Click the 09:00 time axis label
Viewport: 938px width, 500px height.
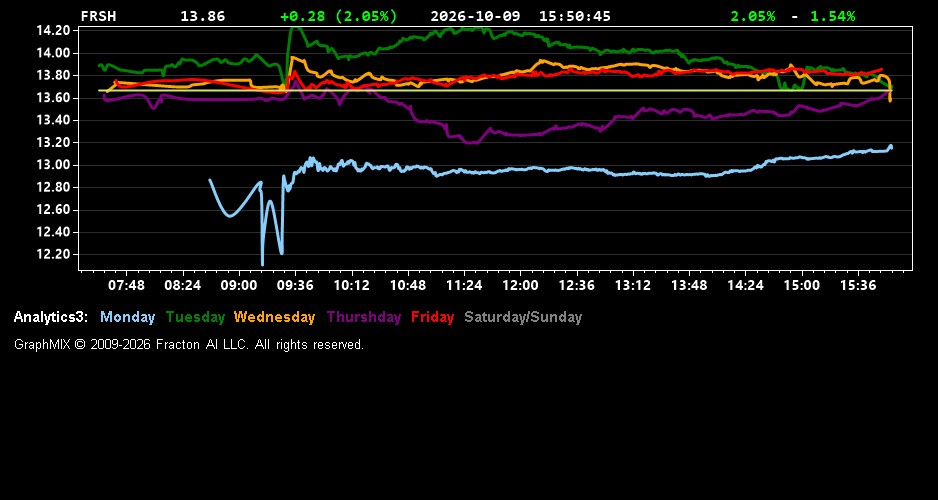pos(239,286)
